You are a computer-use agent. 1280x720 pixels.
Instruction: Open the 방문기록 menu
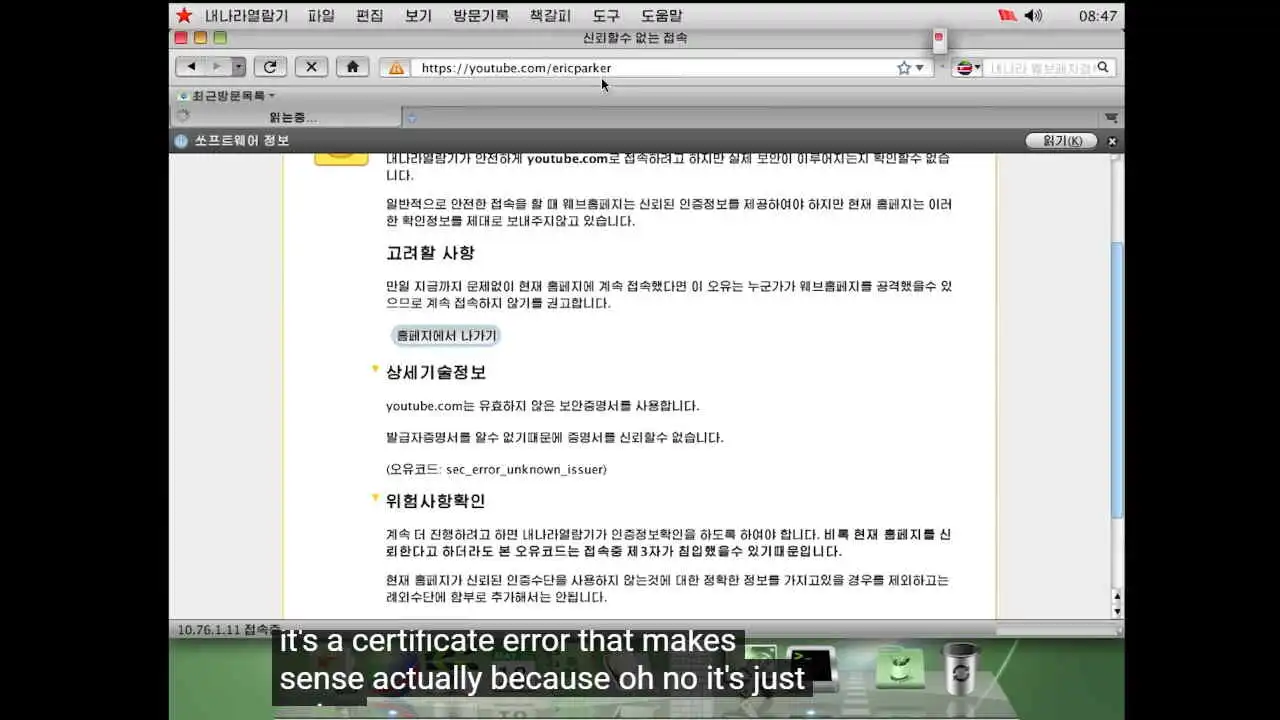point(480,16)
